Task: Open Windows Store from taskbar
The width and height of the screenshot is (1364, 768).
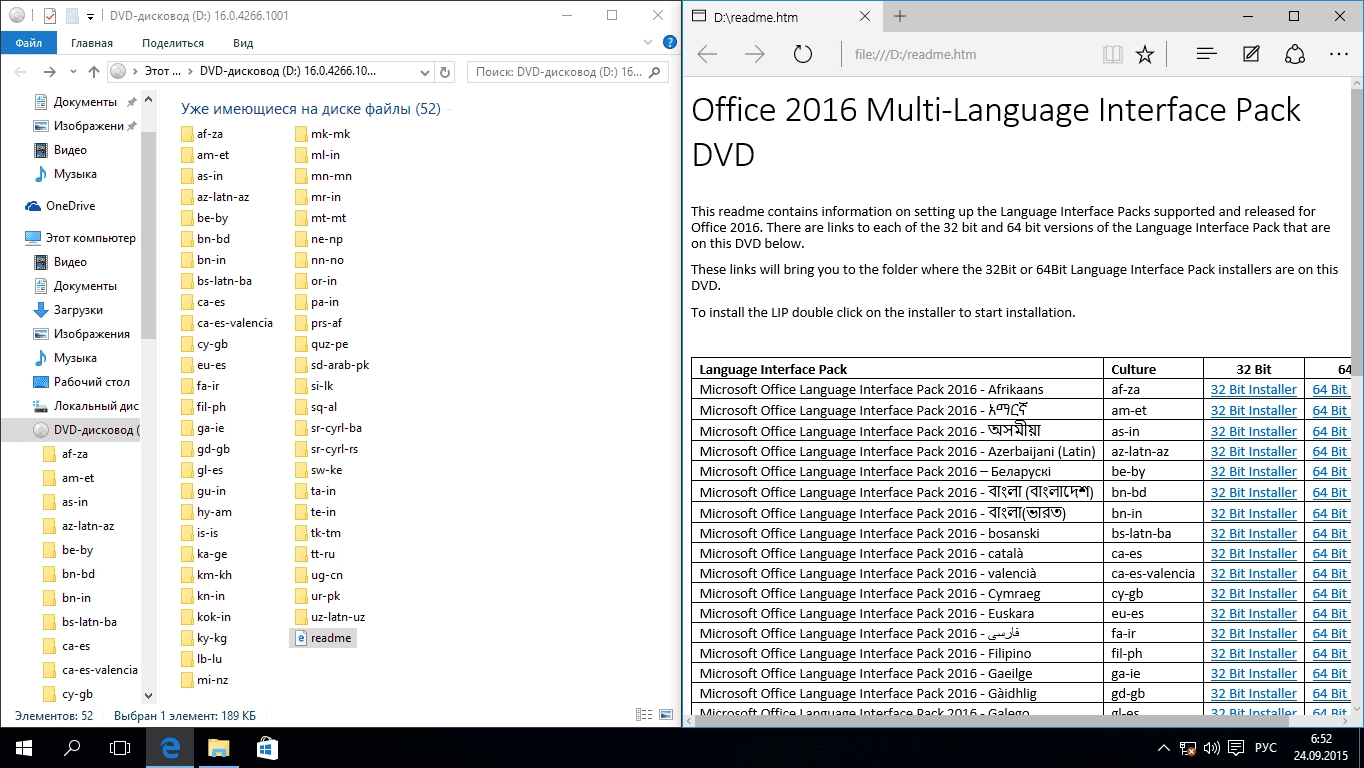Action: 266,747
